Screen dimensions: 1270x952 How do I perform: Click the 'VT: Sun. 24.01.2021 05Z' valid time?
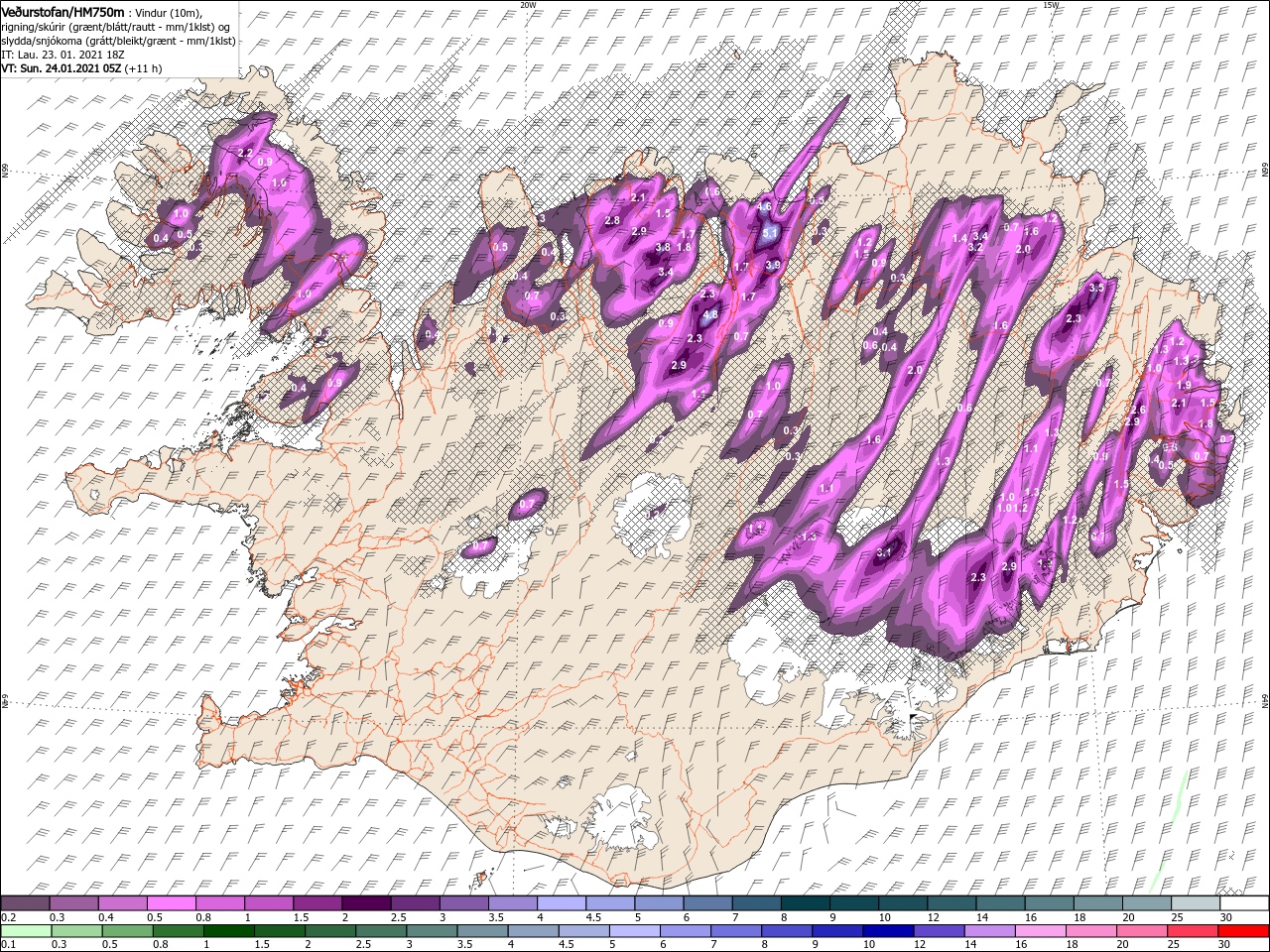(60, 68)
